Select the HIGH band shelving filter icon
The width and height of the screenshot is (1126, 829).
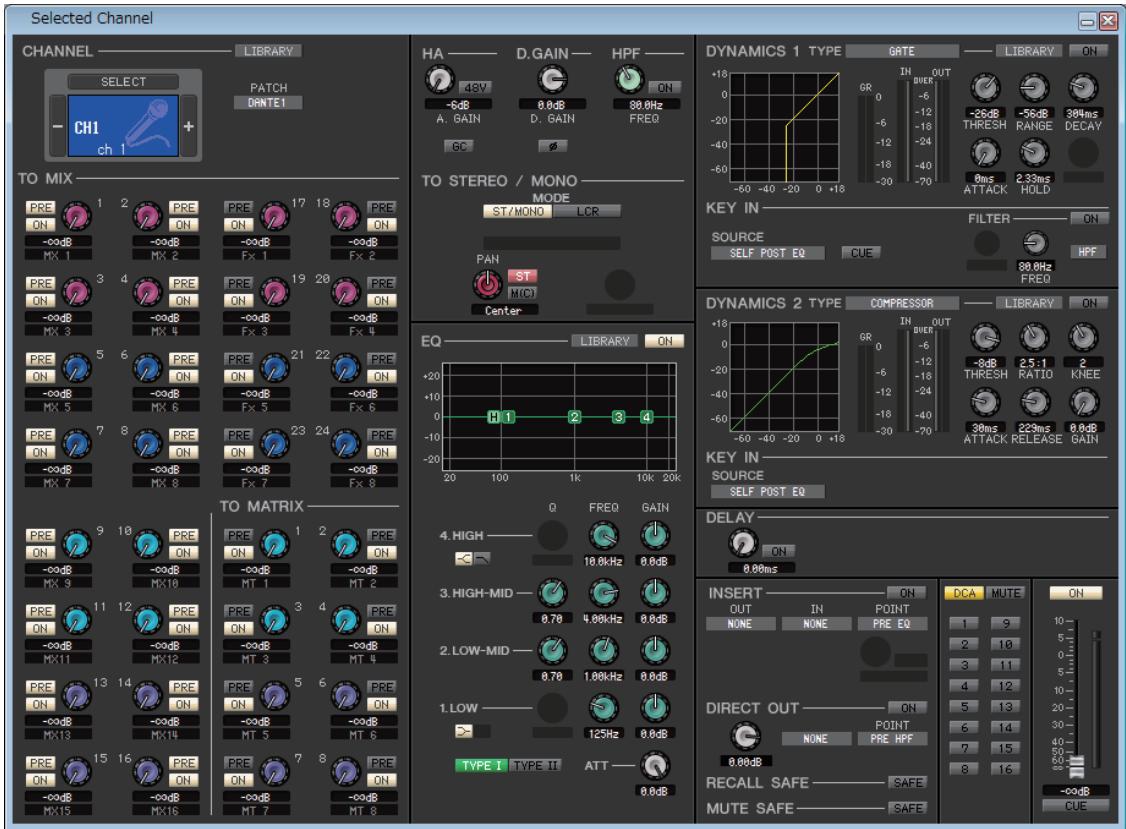(464, 558)
